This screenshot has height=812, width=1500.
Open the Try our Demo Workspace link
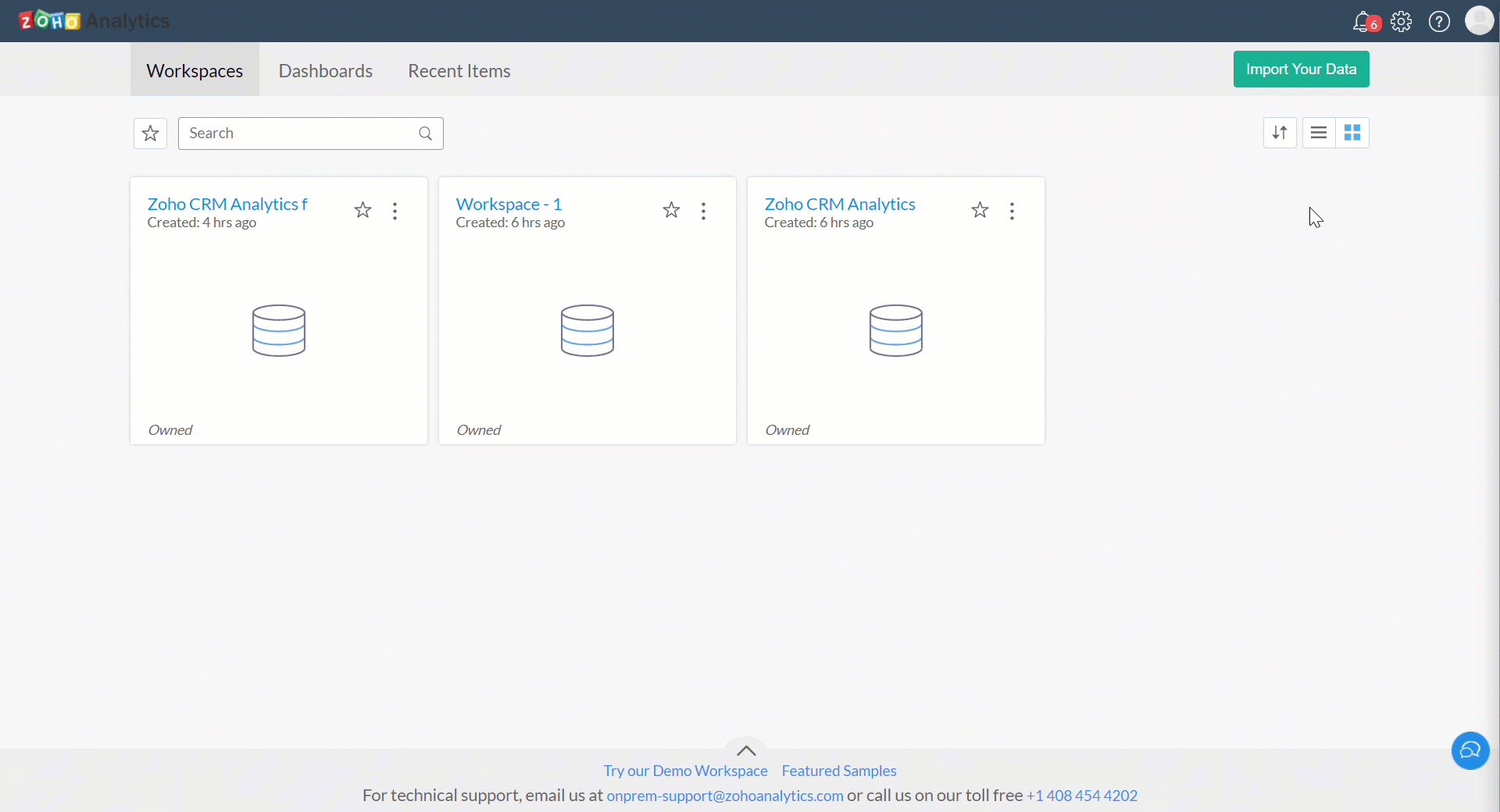tap(685, 771)
